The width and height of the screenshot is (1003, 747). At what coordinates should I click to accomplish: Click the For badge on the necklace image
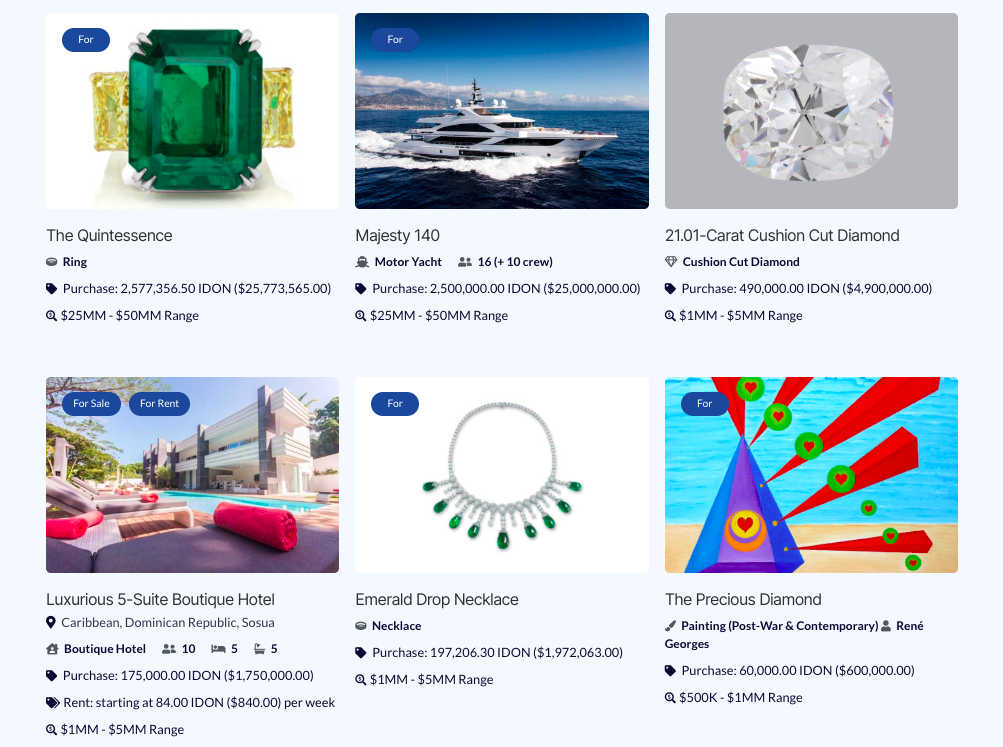(x=395, y=404)
